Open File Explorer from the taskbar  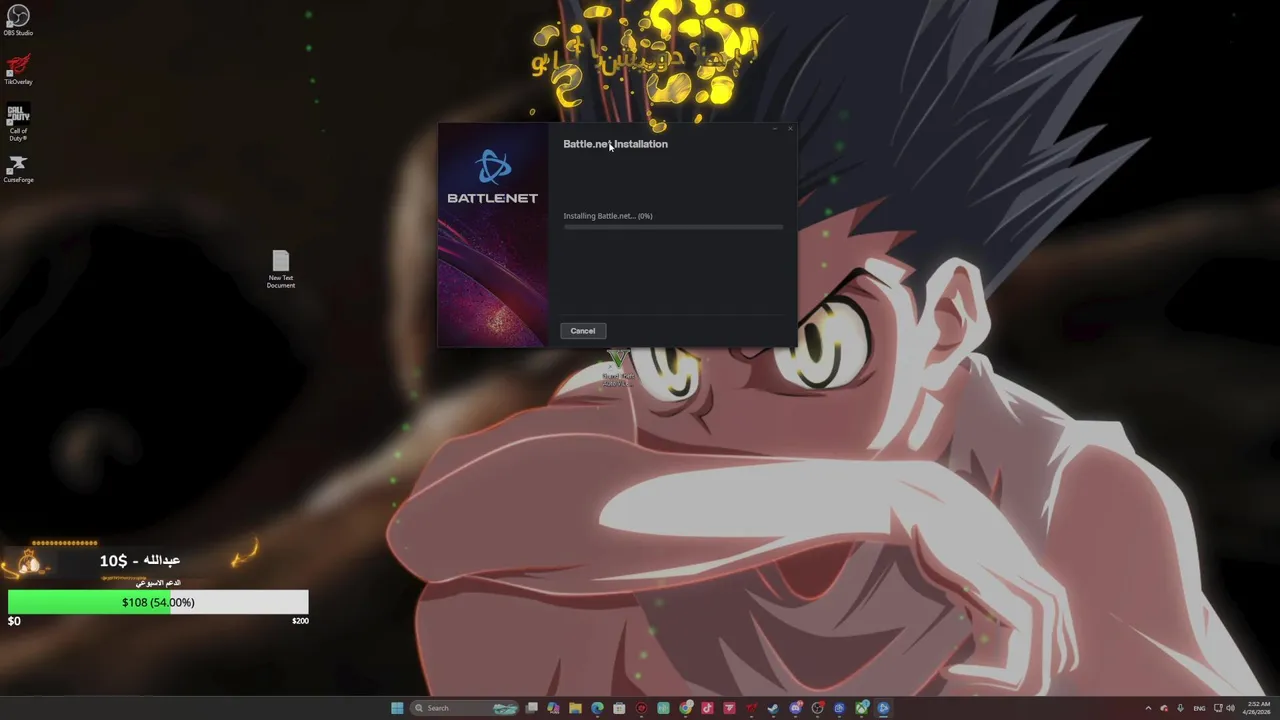575,708
